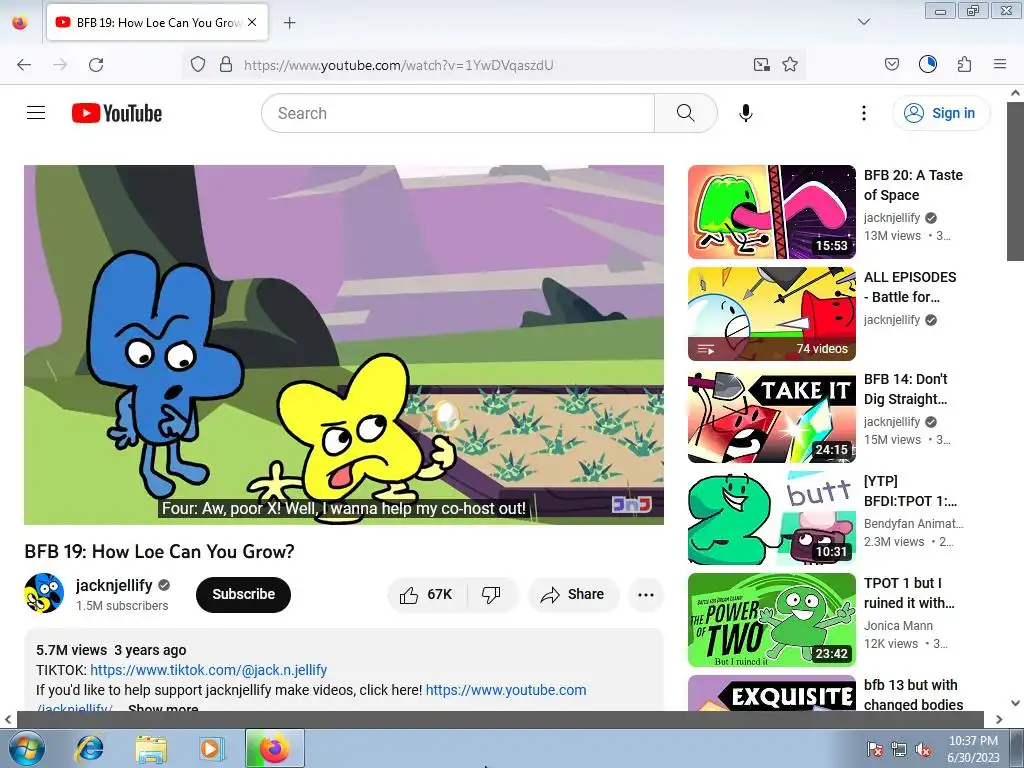Viewport: 1024px width, 768px height.
Task: Open jacknjellify channel avatar
Action: point(44,594)
